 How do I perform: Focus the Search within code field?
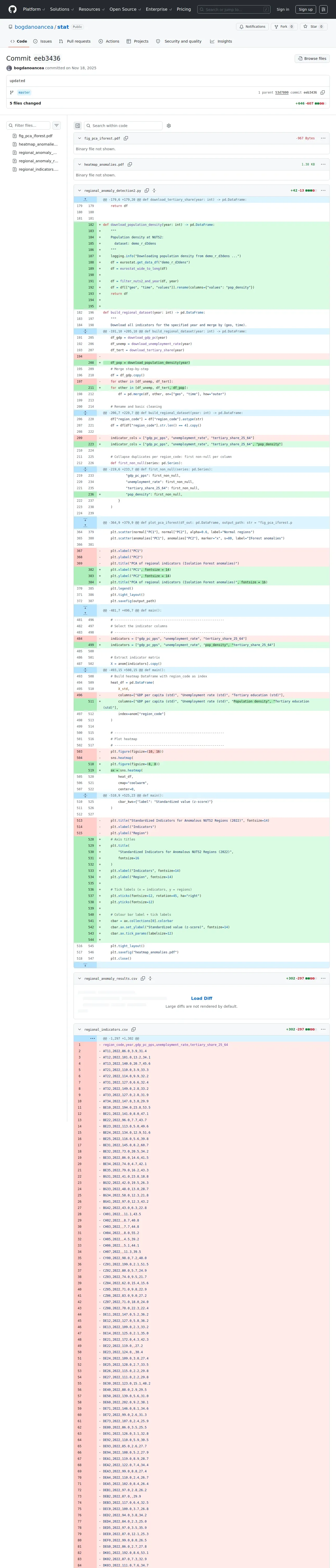tap(123, 126)
